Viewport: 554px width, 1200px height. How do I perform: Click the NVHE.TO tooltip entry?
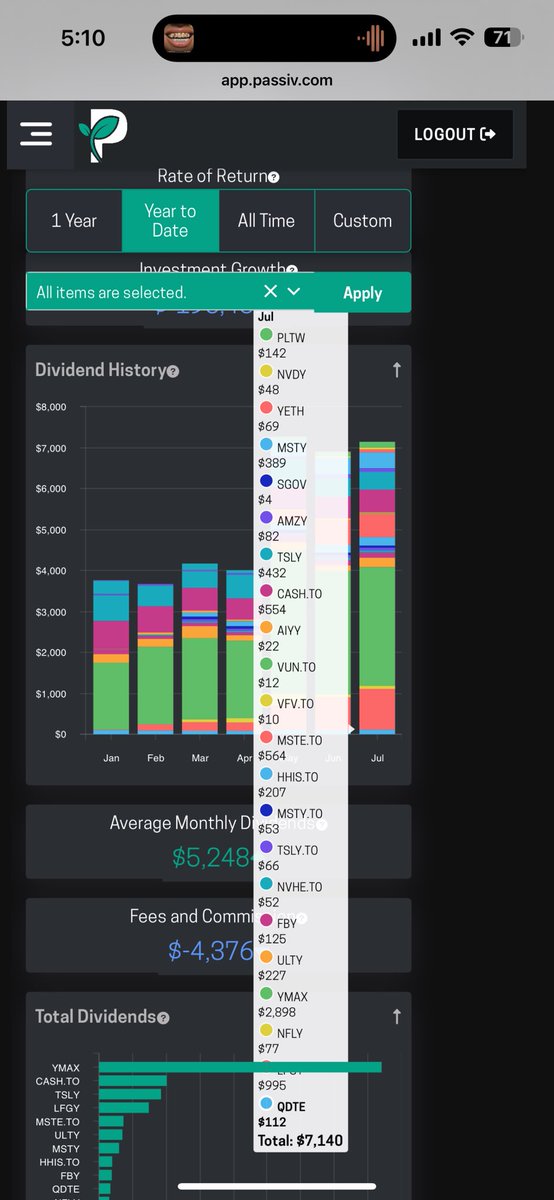[x=291, y=895]
